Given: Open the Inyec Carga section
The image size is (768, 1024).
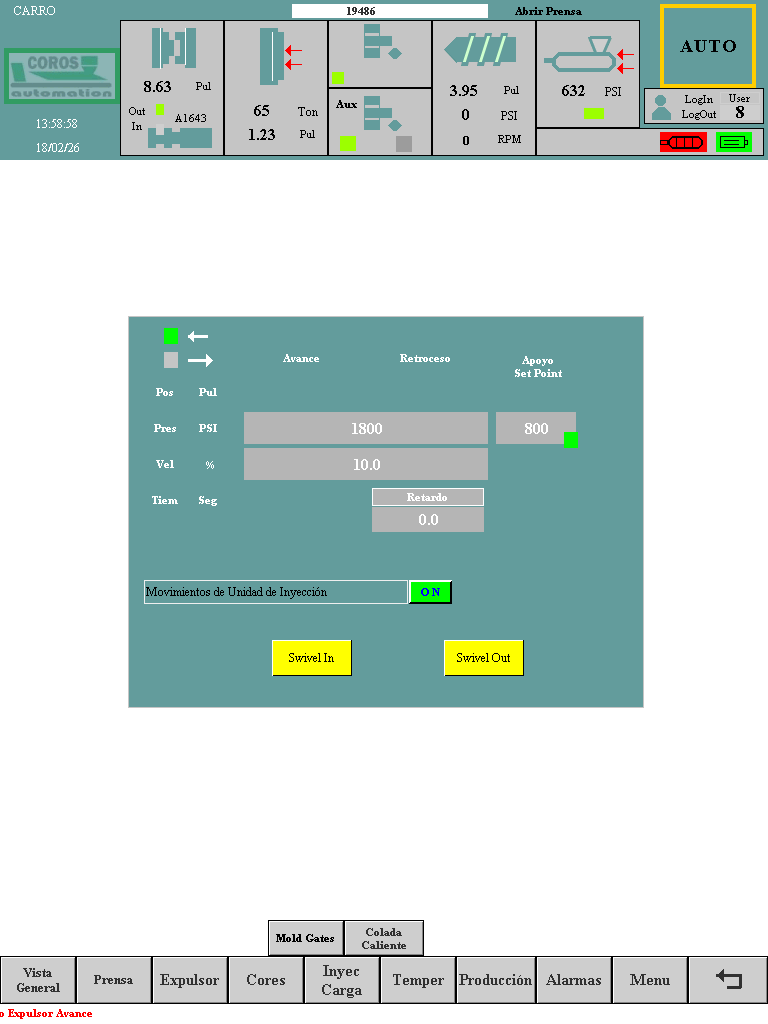Looking at the screenshot, I should pos(342,980).
